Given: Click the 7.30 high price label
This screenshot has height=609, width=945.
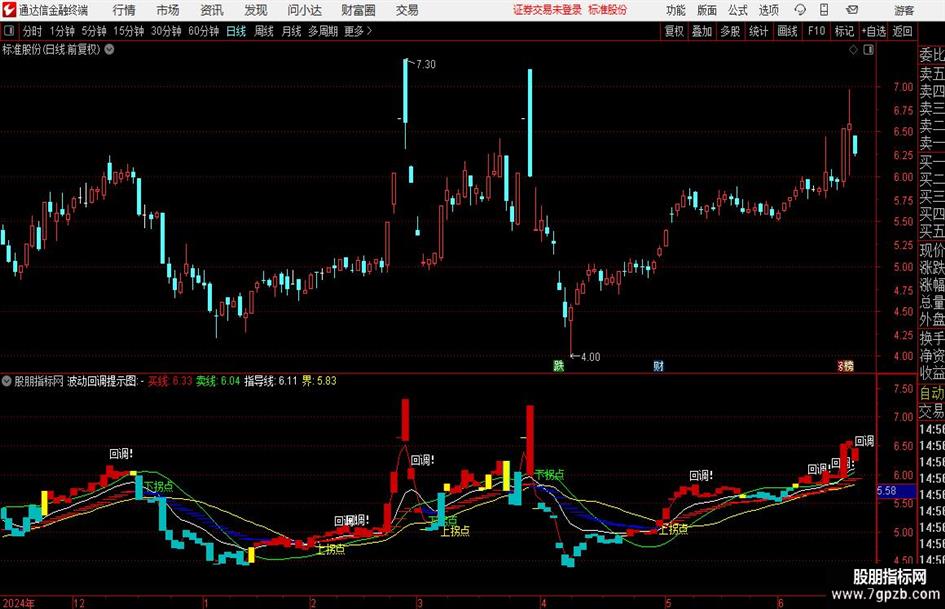Looking at the screenshot, I should coord(425,64).
